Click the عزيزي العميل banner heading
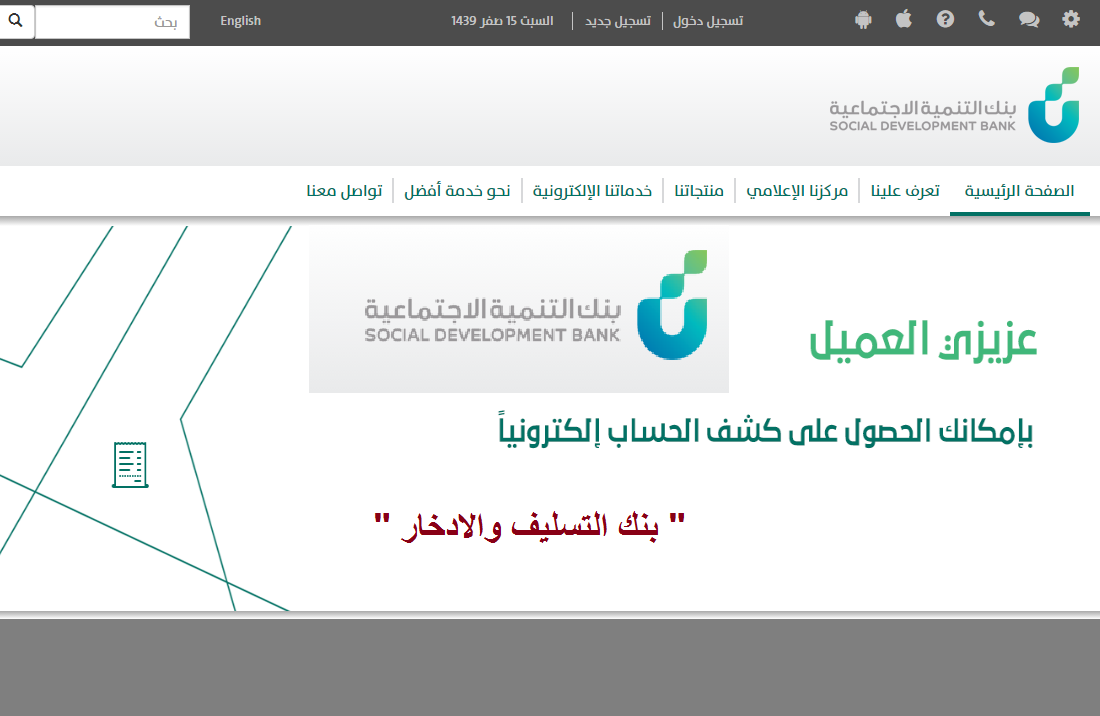Image resolution: width=1100 pixels, height=716 pixels. (x=923, y=341)
